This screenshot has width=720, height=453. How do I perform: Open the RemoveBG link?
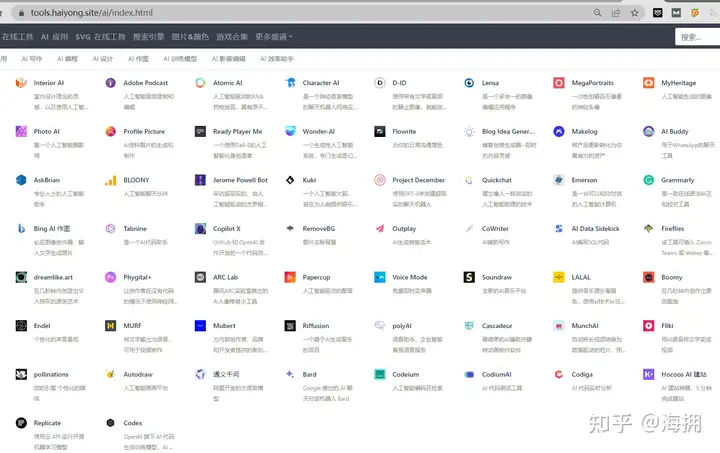click(319, 228)
